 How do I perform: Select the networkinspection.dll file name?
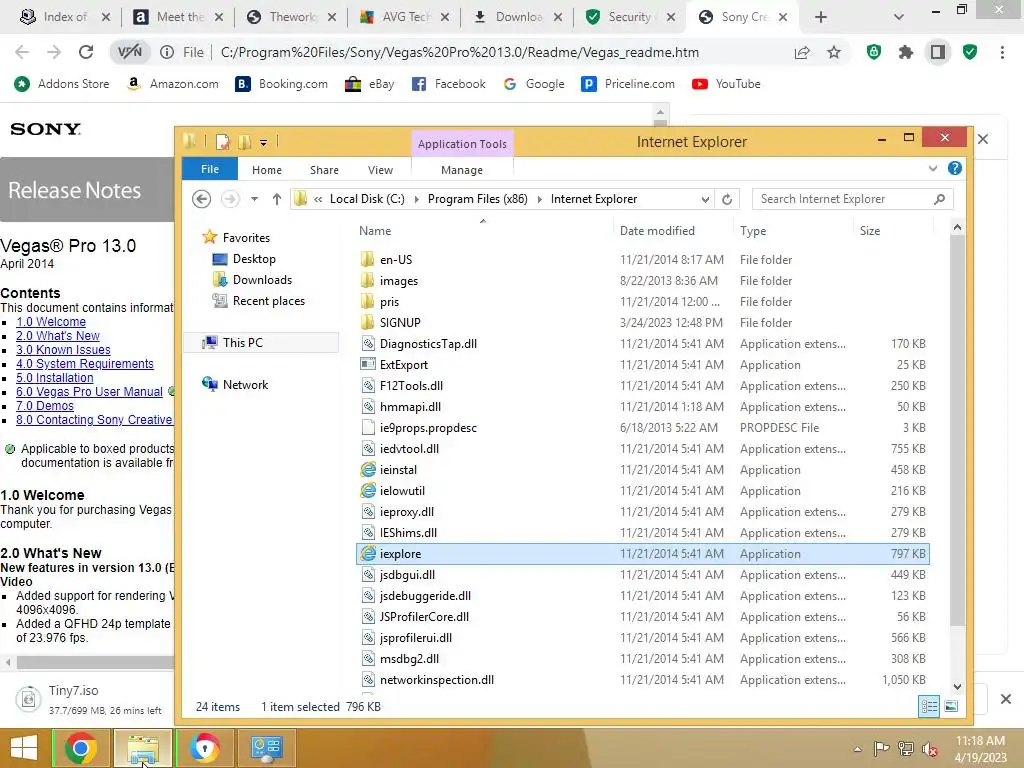coord(437,680)
